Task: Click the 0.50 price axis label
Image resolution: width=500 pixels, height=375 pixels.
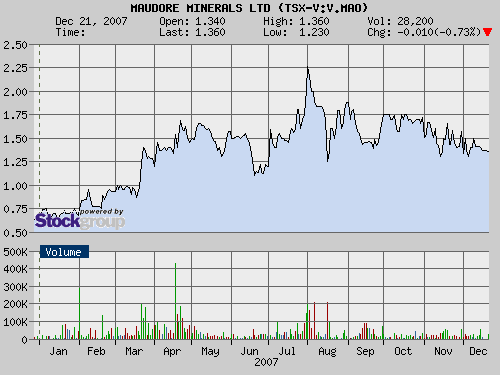Action: 15,233
